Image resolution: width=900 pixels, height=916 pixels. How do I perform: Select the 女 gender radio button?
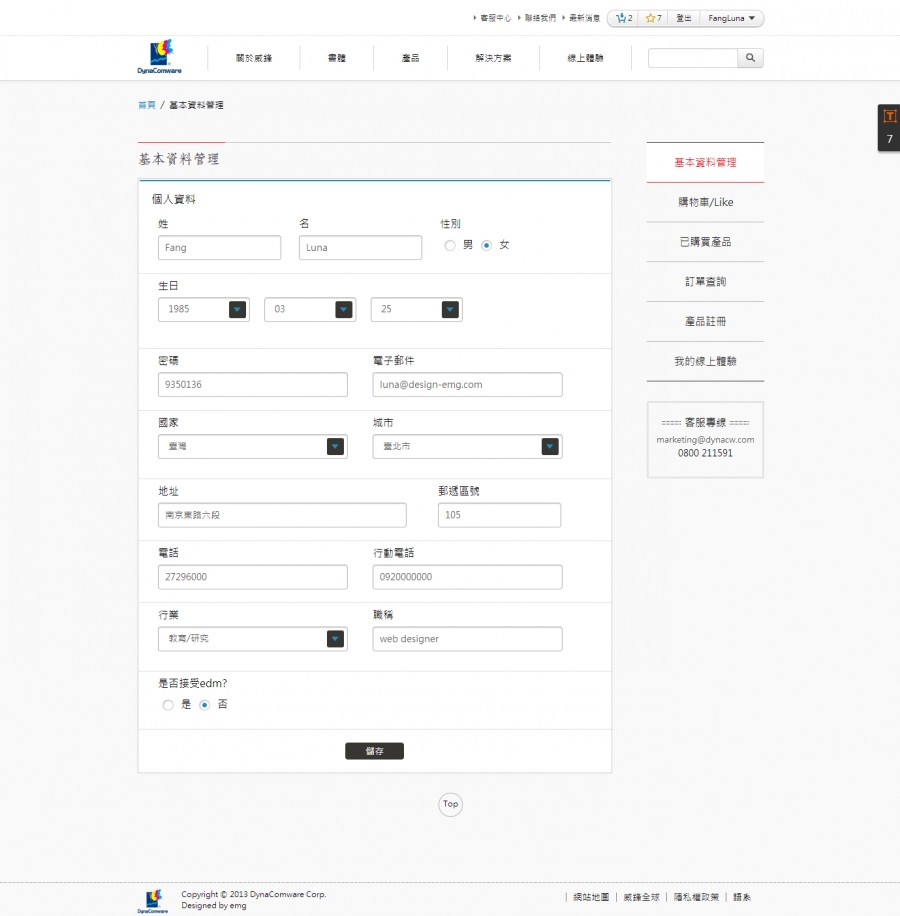click(x=487, y=245)
